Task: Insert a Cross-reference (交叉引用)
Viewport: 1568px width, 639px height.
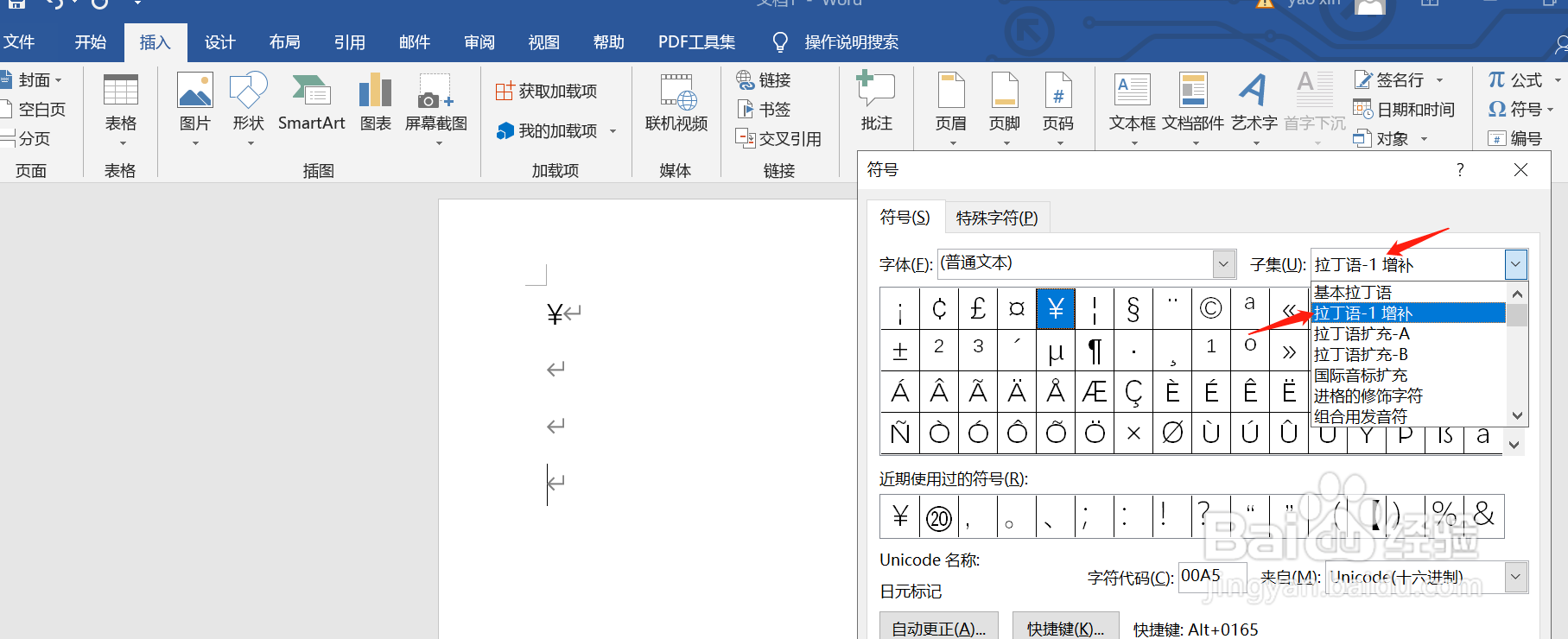Action: pos(778,139)
